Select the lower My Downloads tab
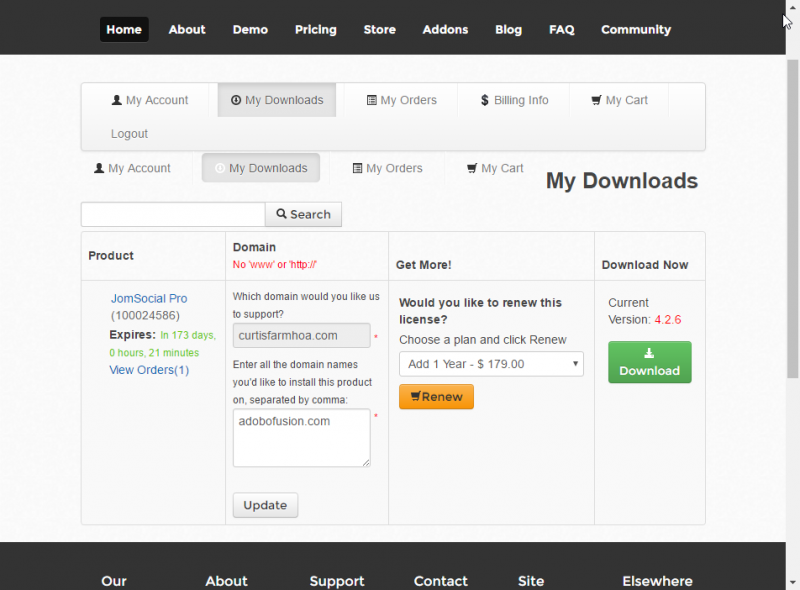The width and height of the screenshot is (800, 590). click(261, 168)
